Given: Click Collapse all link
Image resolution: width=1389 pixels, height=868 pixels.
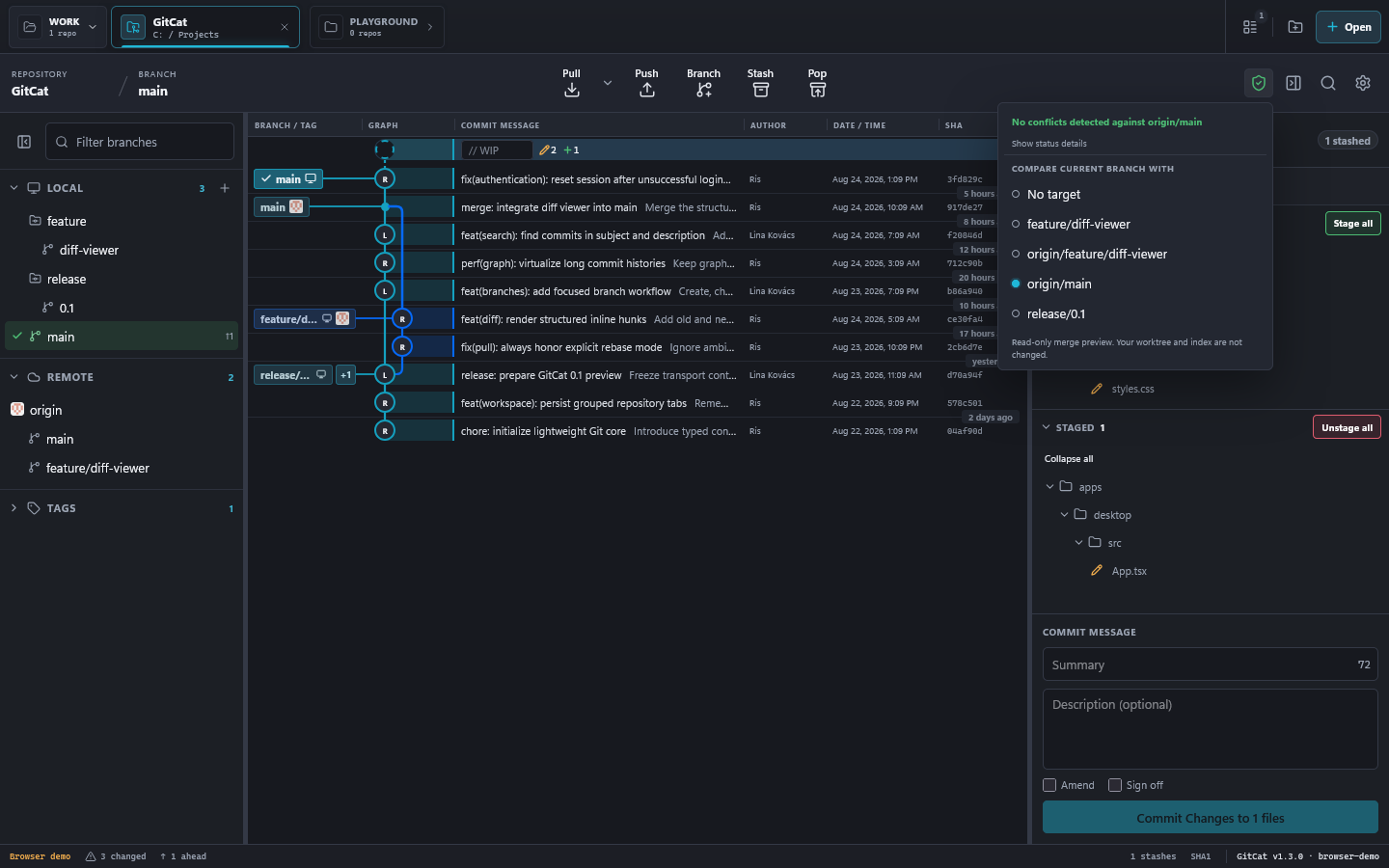Looking at the screenshot, I should click(1069, 459).
